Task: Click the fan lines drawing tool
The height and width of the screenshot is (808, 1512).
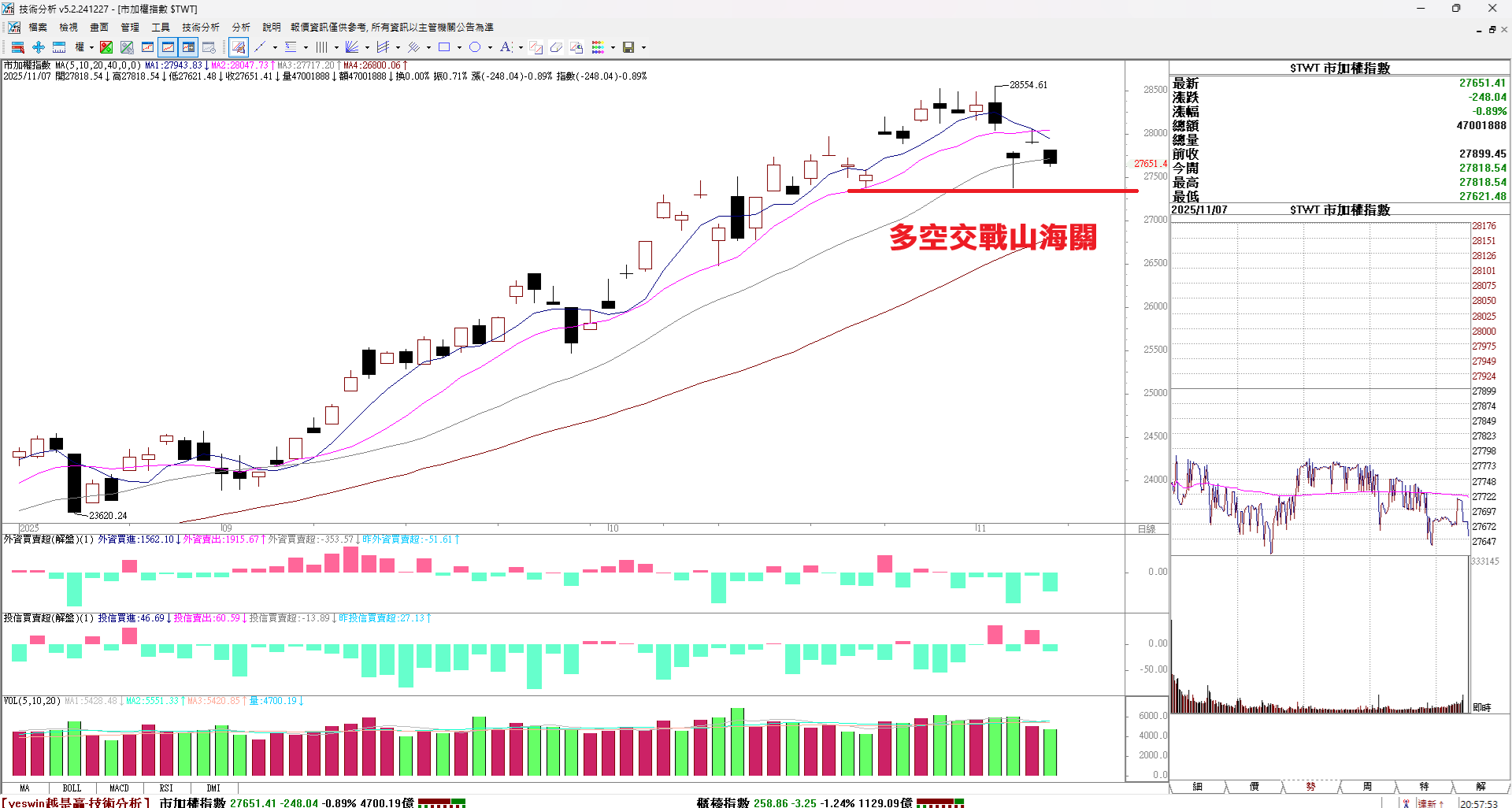Action: click(352, 47)
